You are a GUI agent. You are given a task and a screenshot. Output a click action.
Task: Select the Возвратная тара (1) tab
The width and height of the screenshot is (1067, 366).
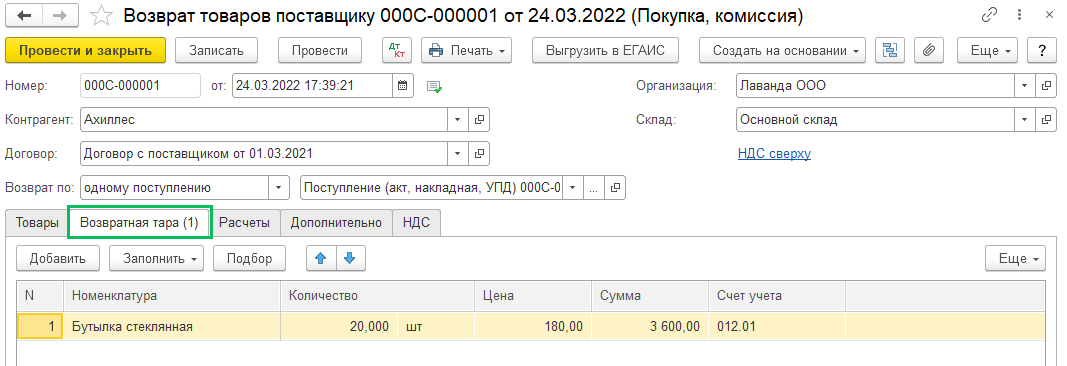[139, 222]
